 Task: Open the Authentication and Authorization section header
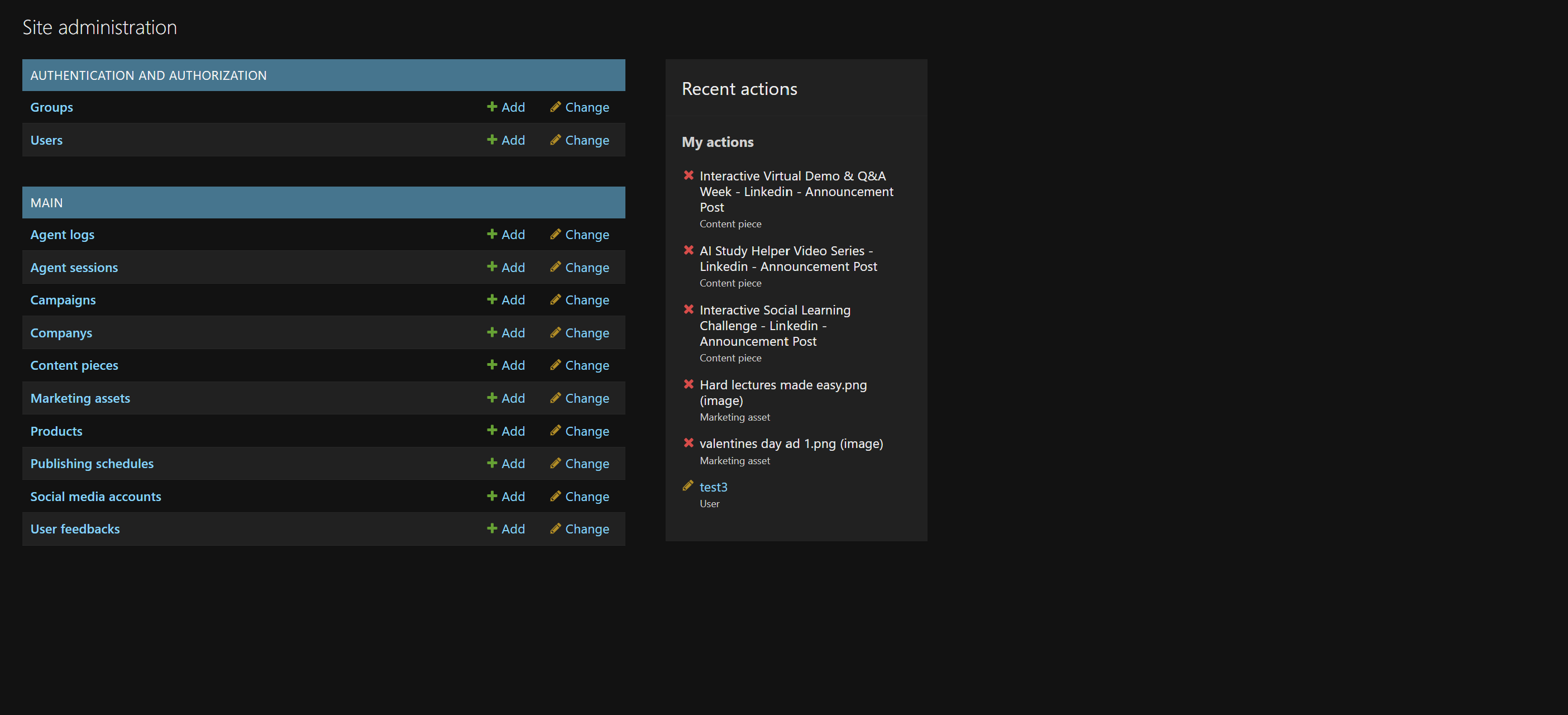(x=148, y=75)
